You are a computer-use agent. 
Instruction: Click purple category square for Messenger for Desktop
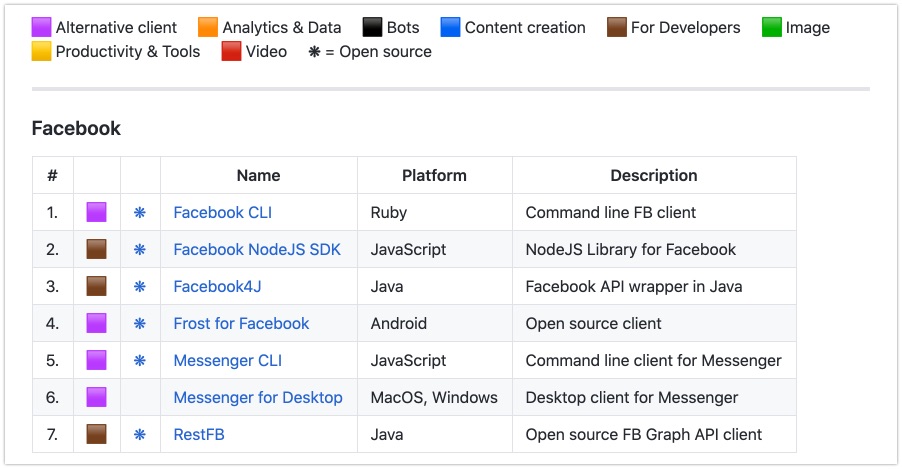tap(96, 397)
